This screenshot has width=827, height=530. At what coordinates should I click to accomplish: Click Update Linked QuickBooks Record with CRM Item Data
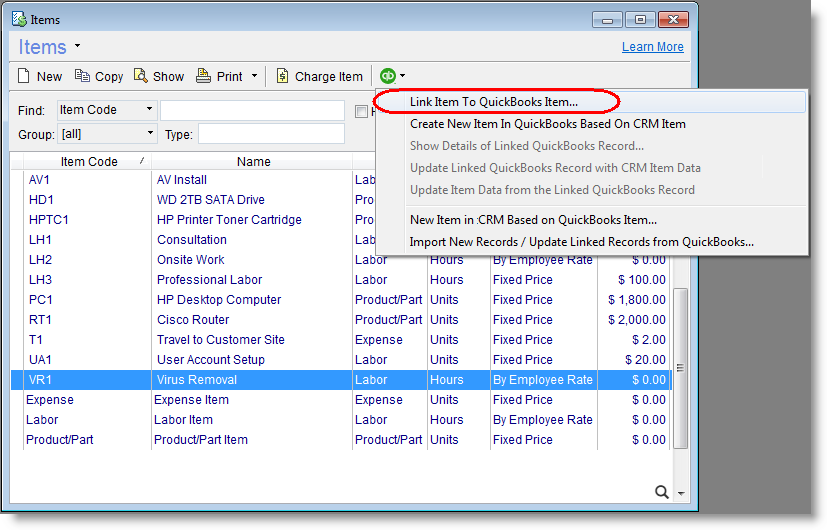[x=555, y=168]
